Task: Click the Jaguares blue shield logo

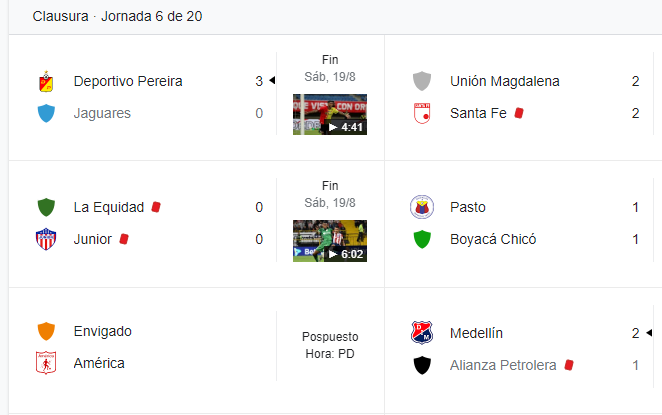Action: [x=46, y=113]
